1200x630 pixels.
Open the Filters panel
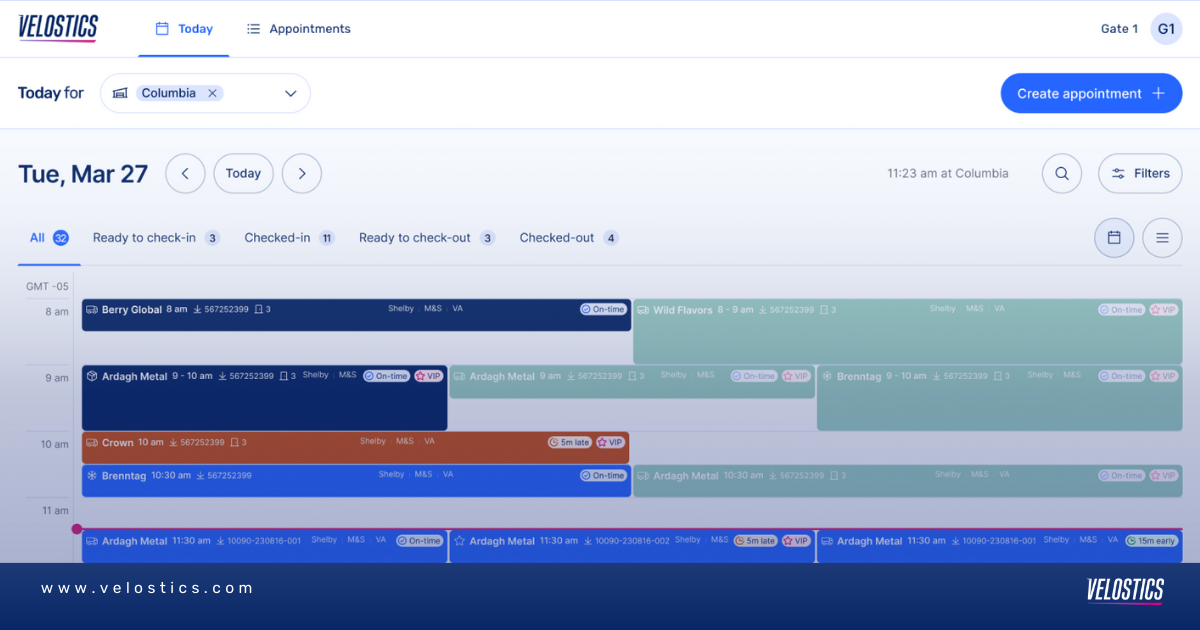coord(1140,173)
